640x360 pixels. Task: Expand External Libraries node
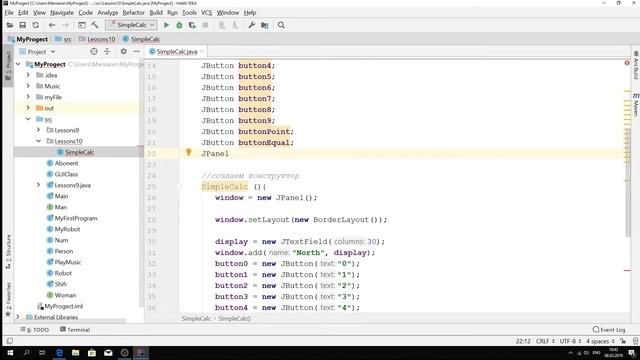[18, 317]
